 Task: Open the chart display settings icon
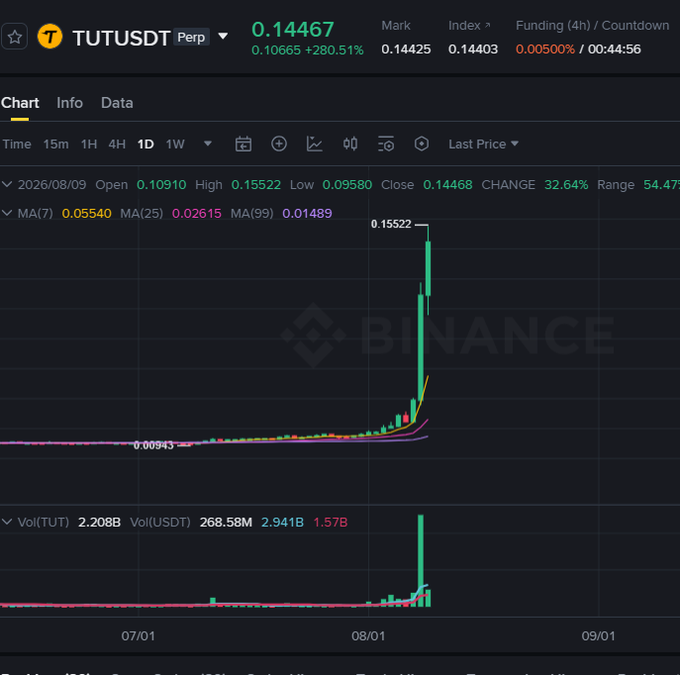coord(386,144)
